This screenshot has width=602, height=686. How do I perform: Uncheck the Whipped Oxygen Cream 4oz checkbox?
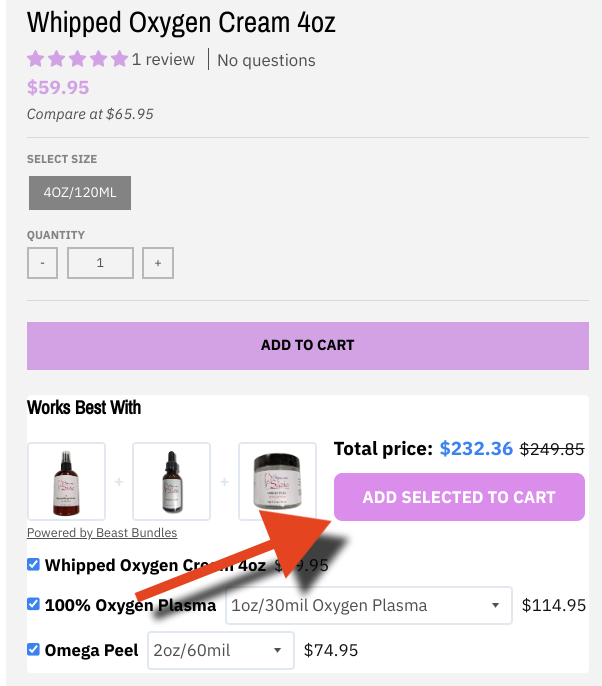click(x=34, y=565)
